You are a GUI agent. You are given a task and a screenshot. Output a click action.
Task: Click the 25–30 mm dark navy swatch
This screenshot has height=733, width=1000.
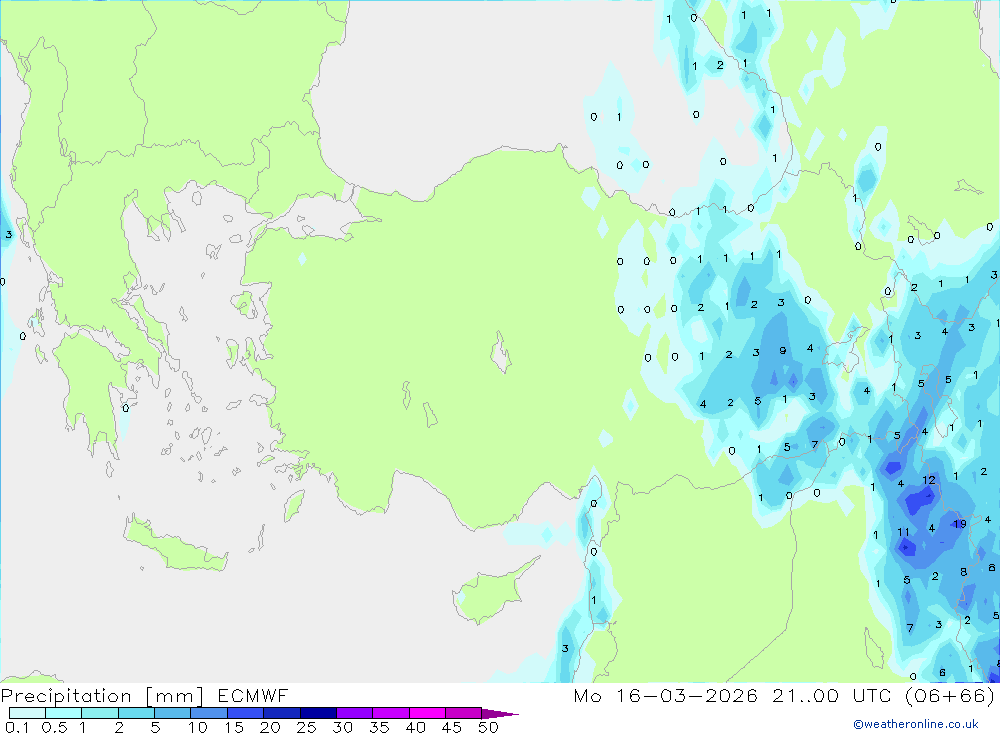(318, 713)
